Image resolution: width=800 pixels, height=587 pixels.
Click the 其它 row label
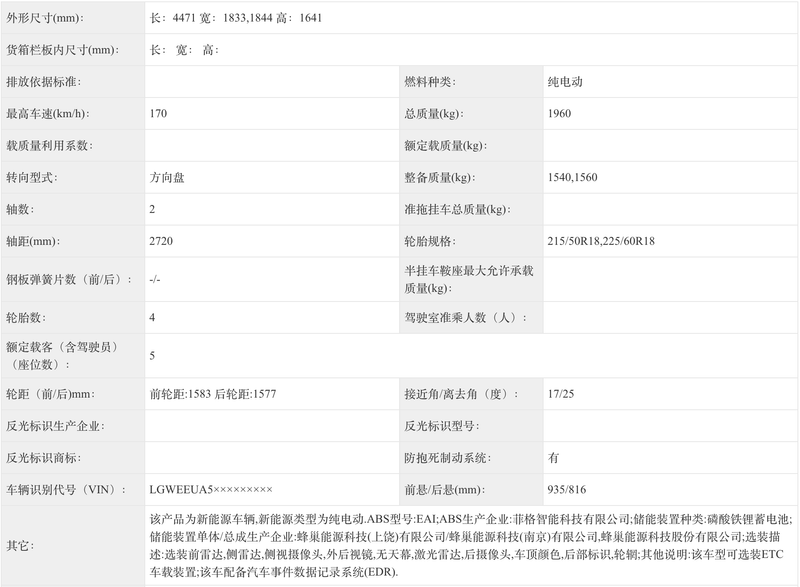[20, 546]
